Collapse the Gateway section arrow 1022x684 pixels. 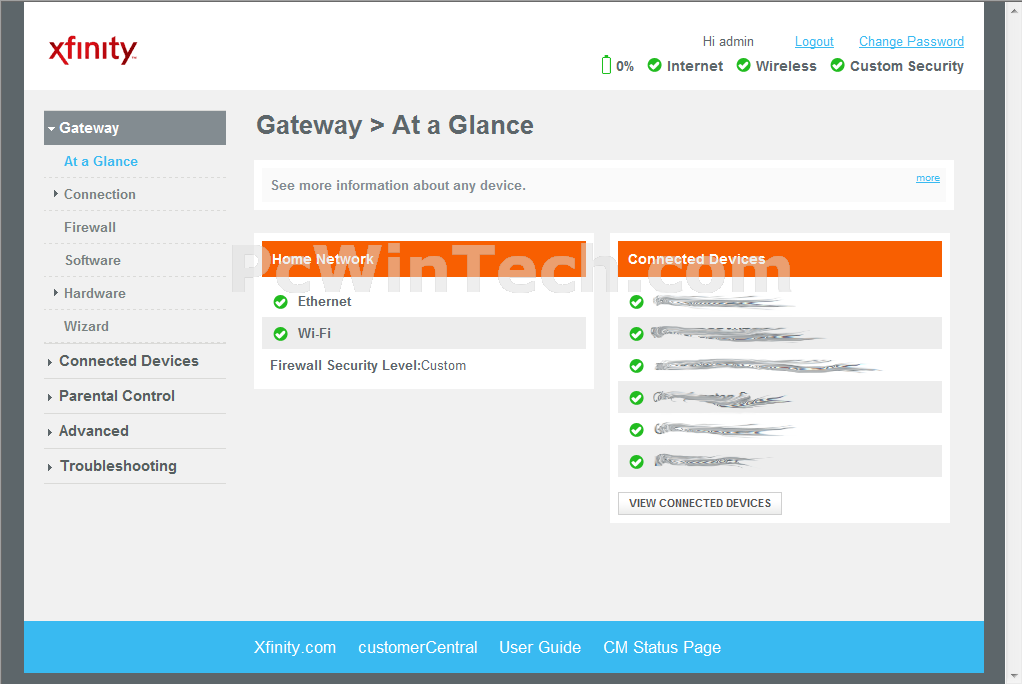[x=51, y=128]
